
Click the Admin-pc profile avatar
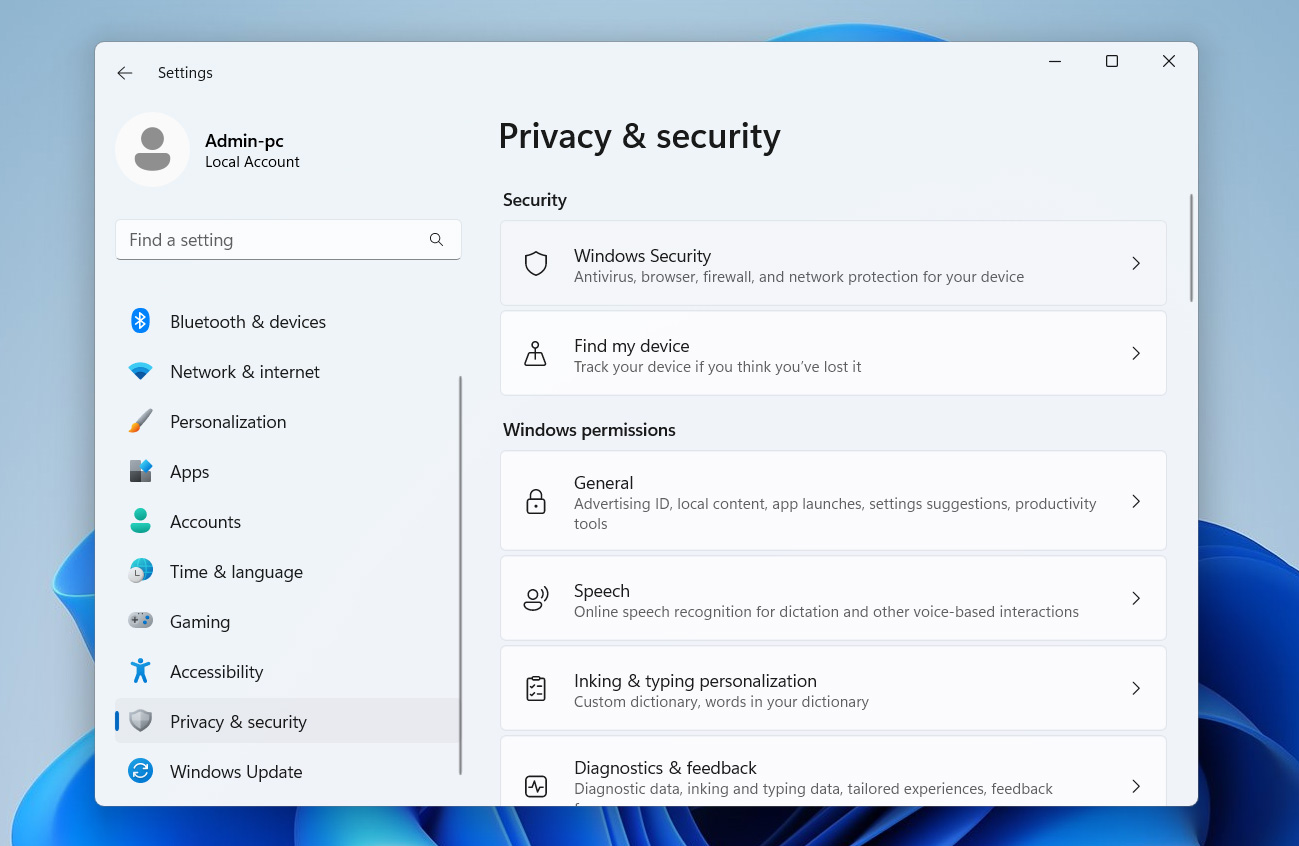coord(152,150)
